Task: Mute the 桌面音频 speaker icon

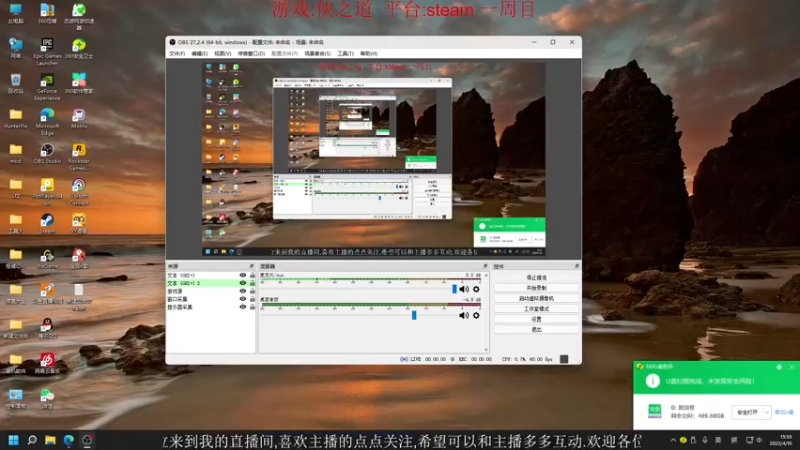Action: (463, 315)
